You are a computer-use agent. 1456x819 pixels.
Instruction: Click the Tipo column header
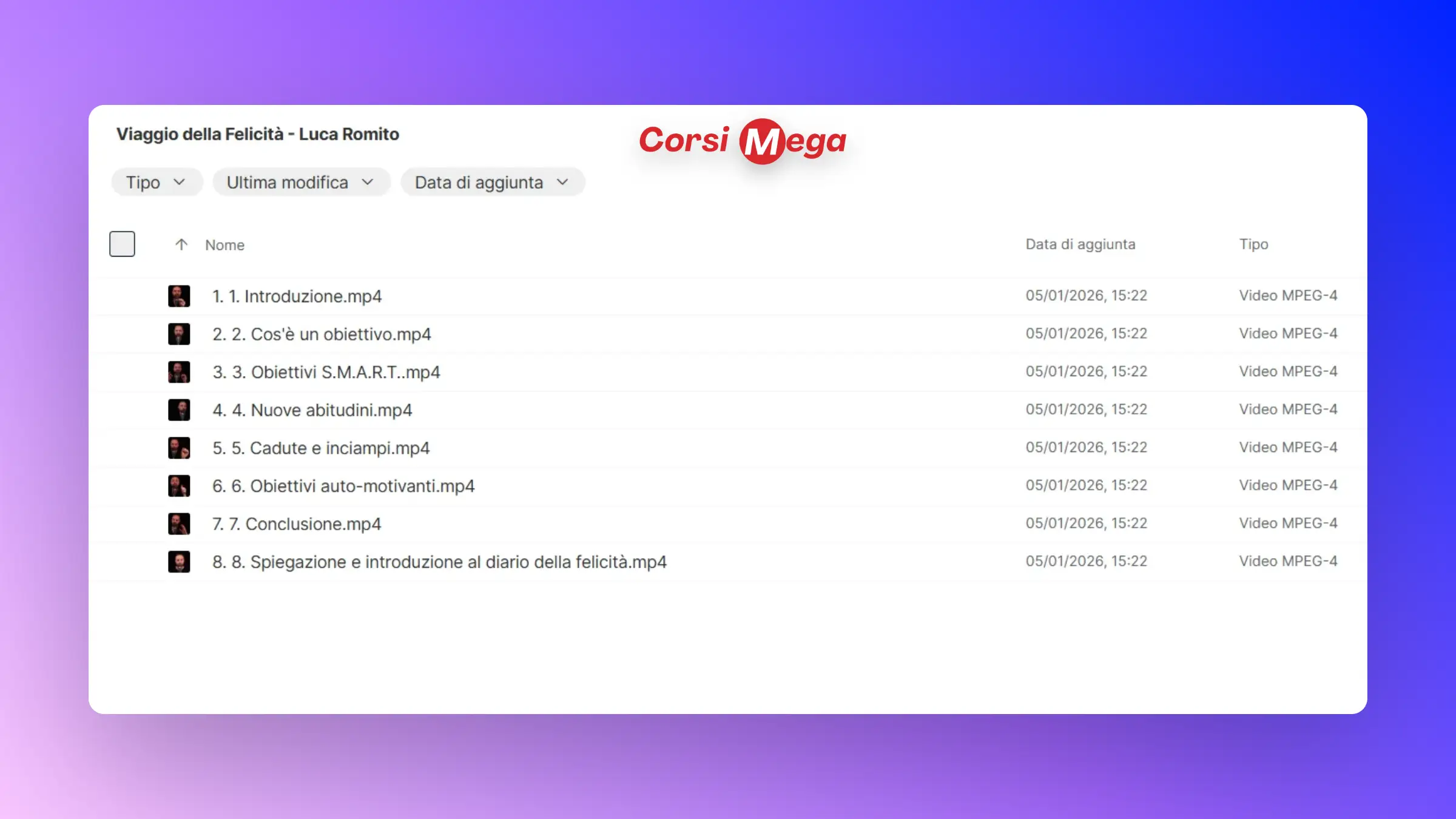point(1253,244)
